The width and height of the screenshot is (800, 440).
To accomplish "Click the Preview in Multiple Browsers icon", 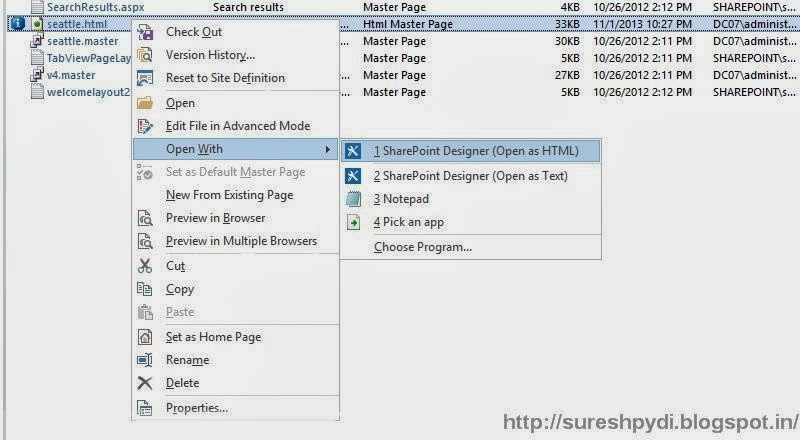I will pyautogui.click(x=145, y=241).
